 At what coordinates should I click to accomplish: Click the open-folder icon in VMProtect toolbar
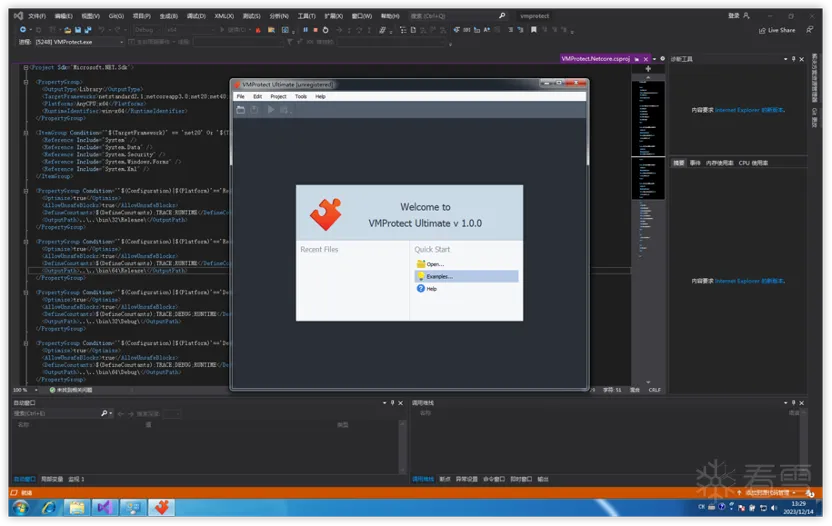[x=241, y=109]
